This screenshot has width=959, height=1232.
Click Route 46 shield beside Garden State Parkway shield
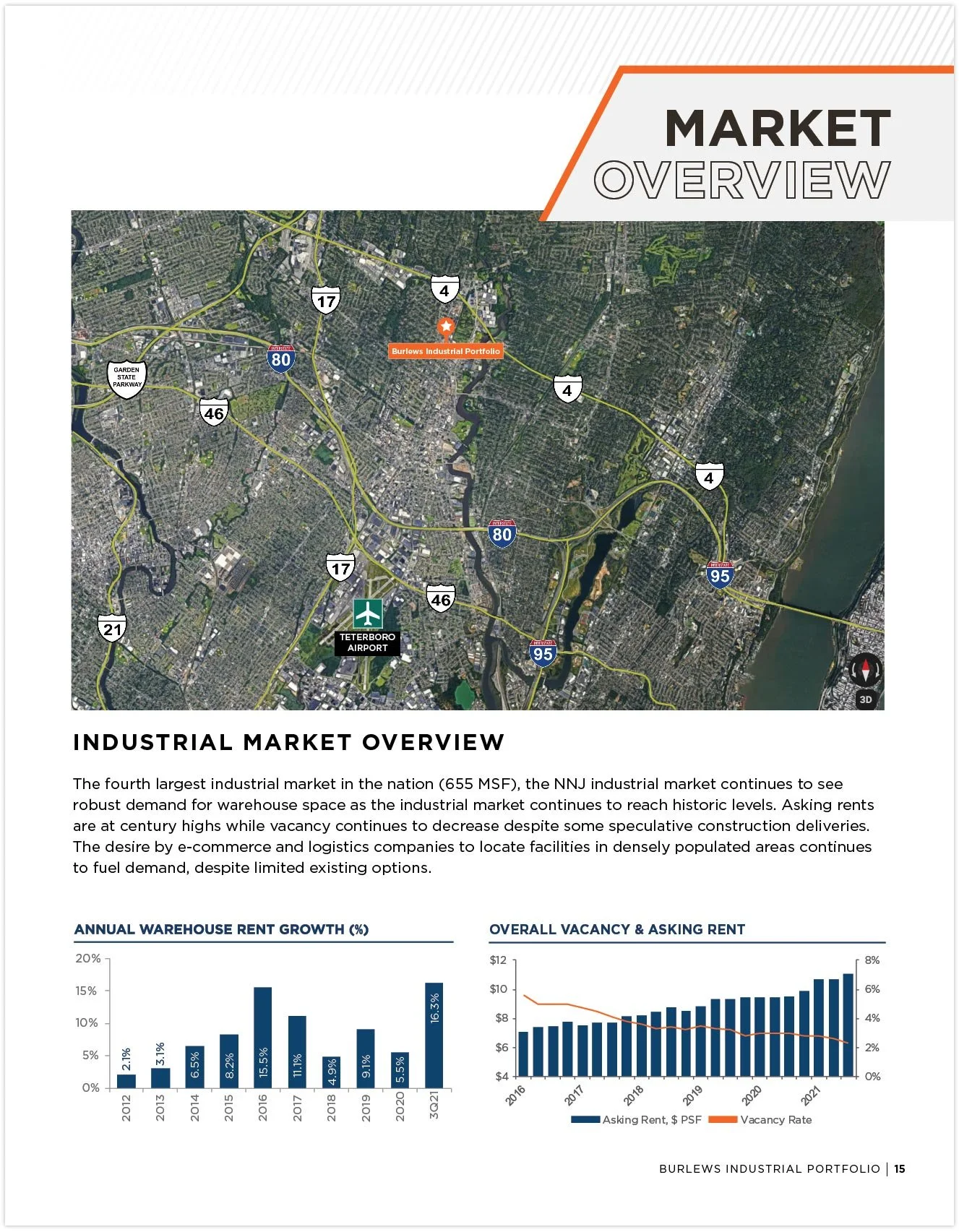214,413
